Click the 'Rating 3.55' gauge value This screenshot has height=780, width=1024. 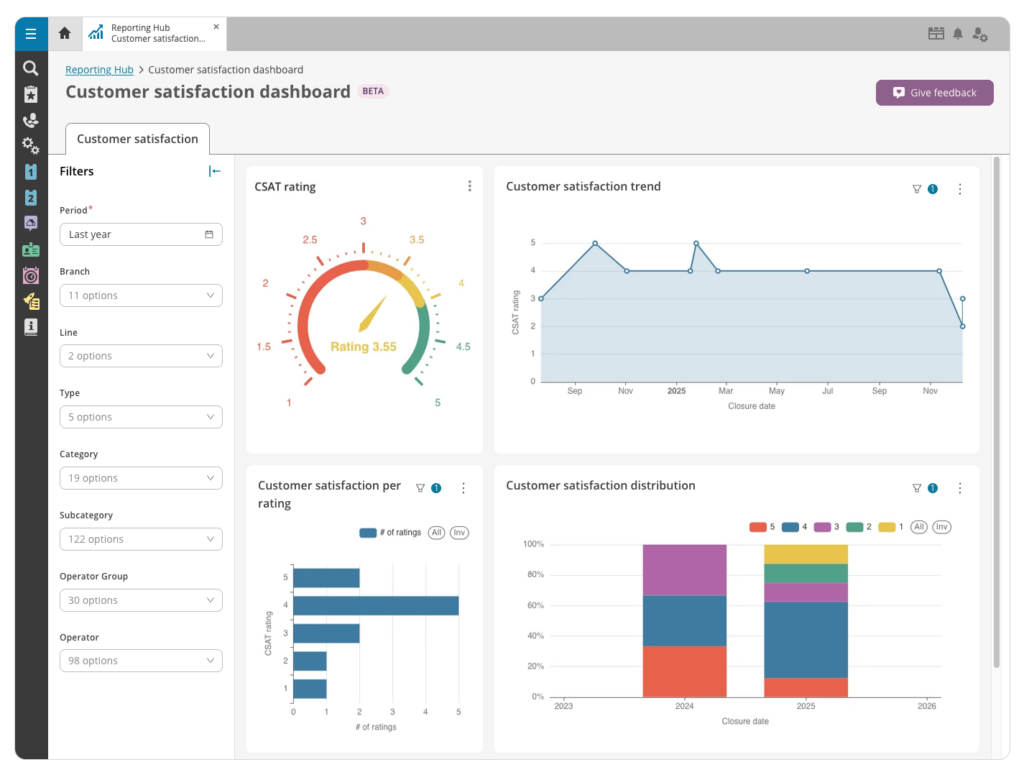point(363,347)
